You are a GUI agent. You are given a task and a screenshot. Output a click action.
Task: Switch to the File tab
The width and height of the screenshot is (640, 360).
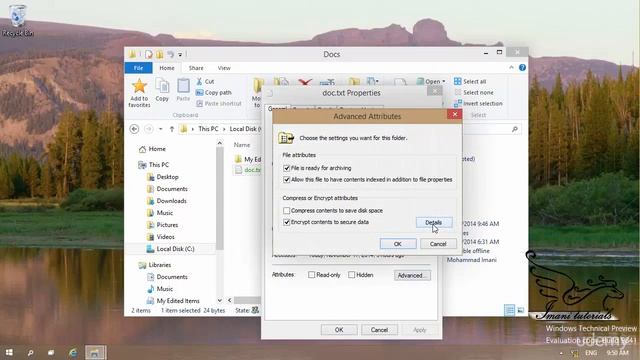(138, 68)
